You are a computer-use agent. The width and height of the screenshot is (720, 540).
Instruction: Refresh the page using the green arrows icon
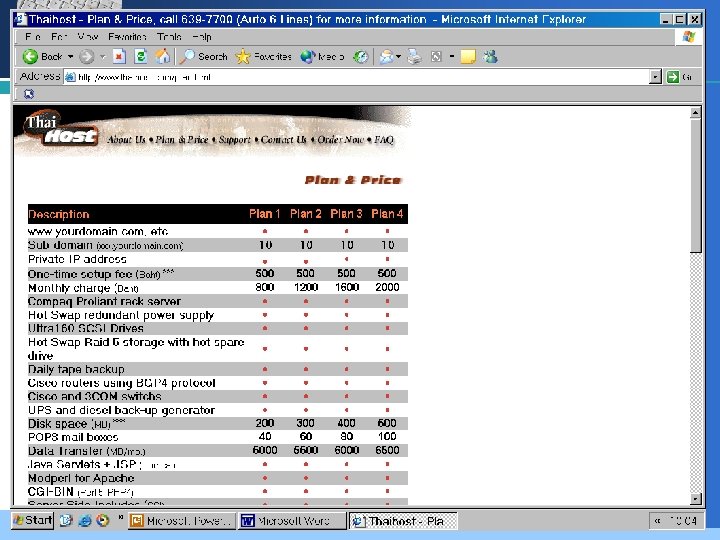coord(141,56)
